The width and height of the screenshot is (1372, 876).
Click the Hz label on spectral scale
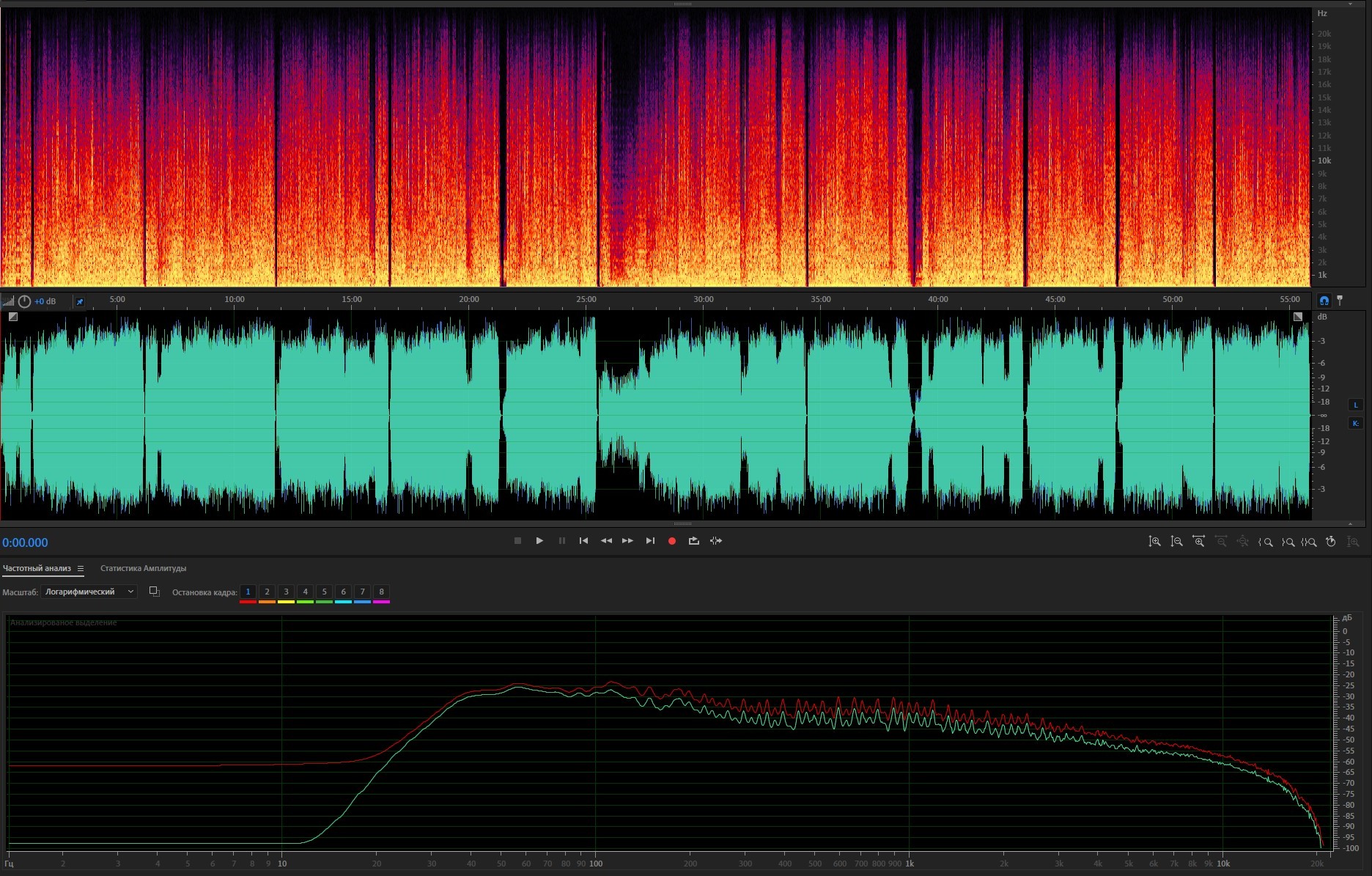pyautogui.click(x=1322, y=13)
